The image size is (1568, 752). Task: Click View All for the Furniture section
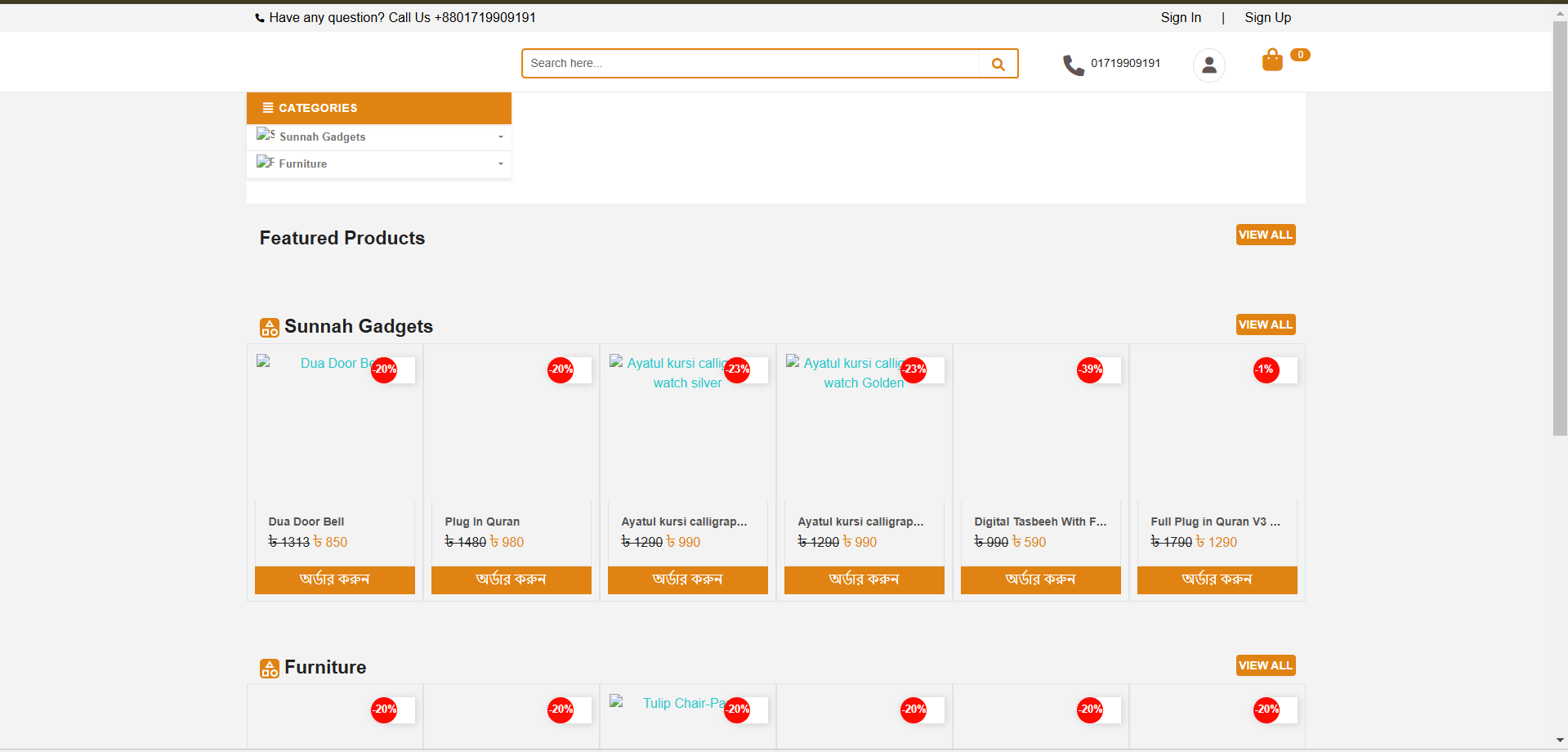(x=1265, y=665)
